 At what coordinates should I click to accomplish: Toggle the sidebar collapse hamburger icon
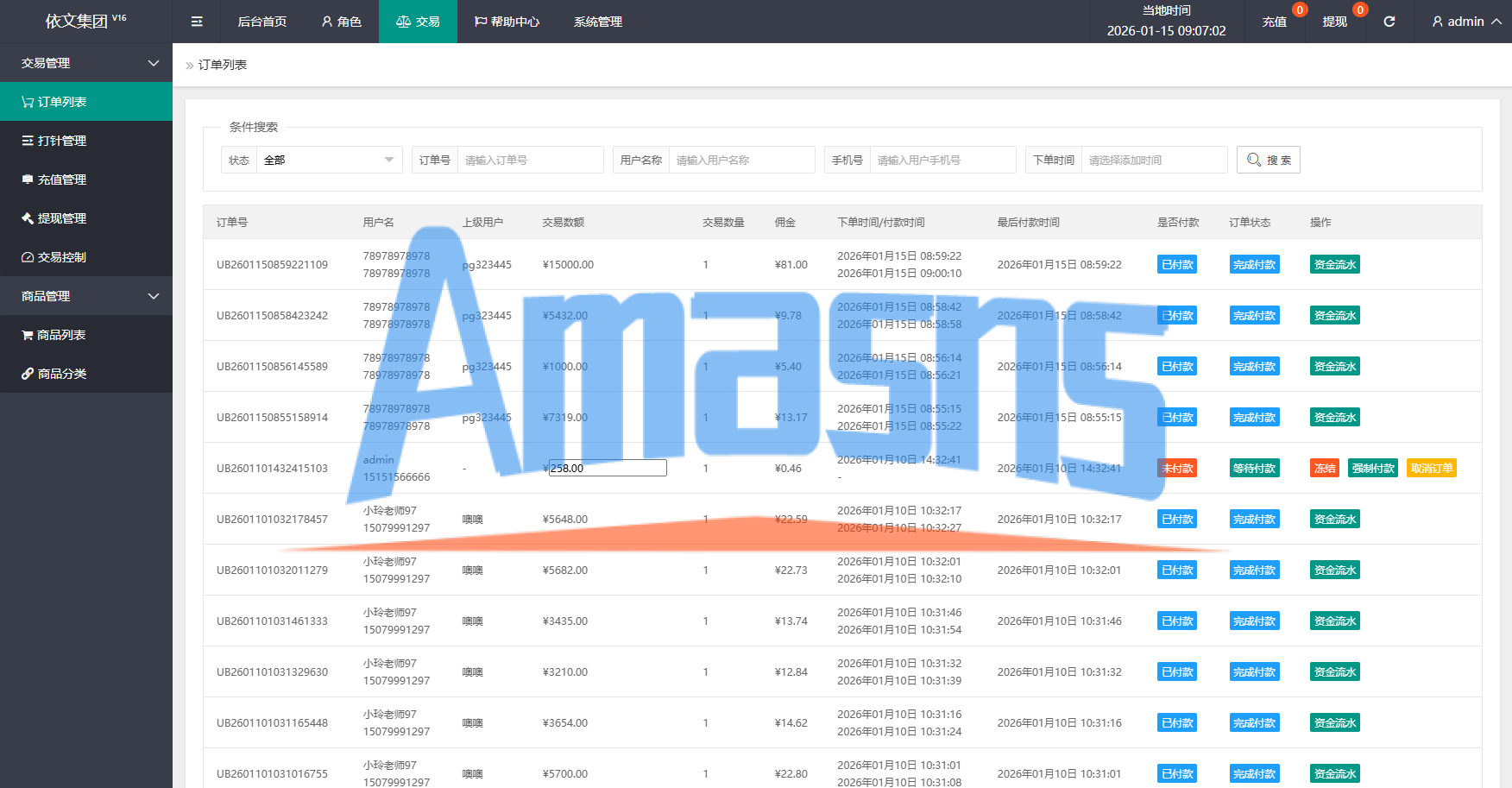[x=197, y=22]
